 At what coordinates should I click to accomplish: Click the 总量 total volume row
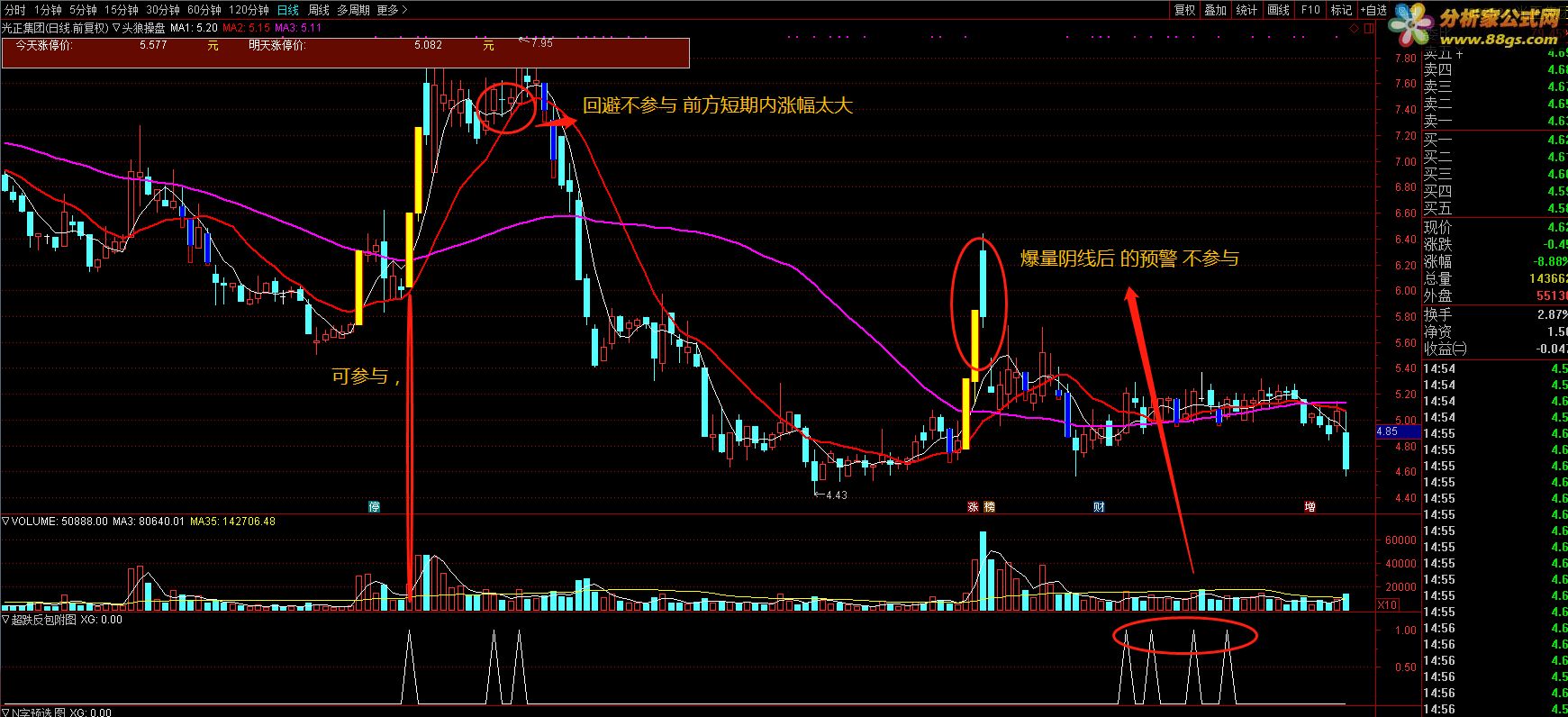1495,279
